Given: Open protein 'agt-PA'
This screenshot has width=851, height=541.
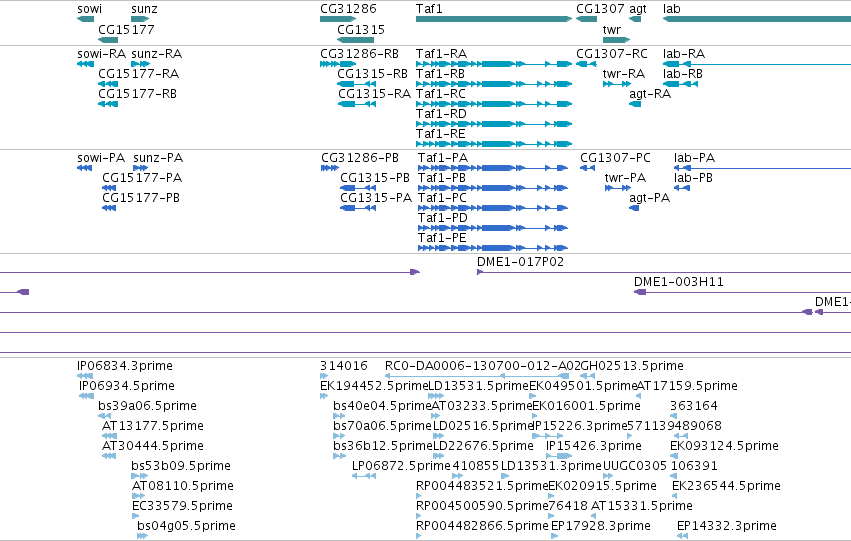Looking at the screenshot, I should coord(649,198).
